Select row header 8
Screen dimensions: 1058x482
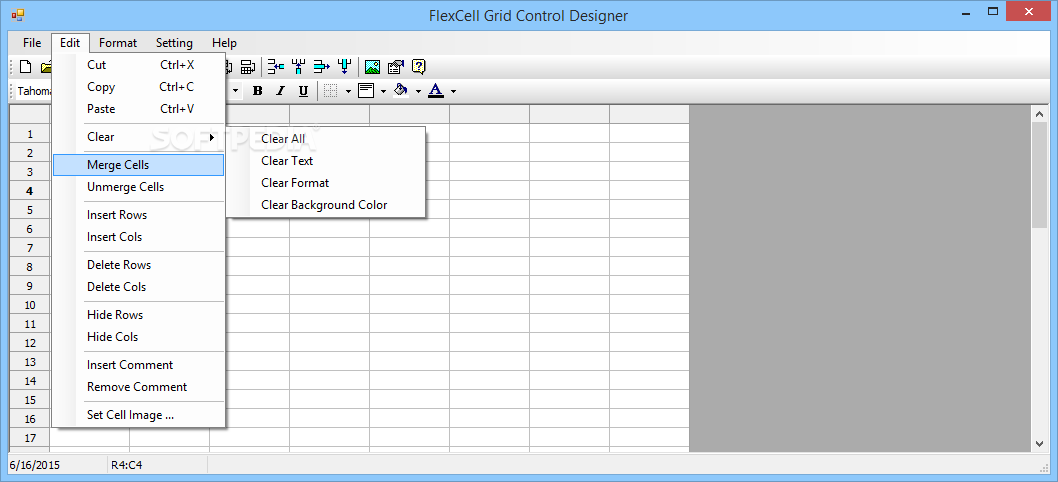[x=30, y=267]
